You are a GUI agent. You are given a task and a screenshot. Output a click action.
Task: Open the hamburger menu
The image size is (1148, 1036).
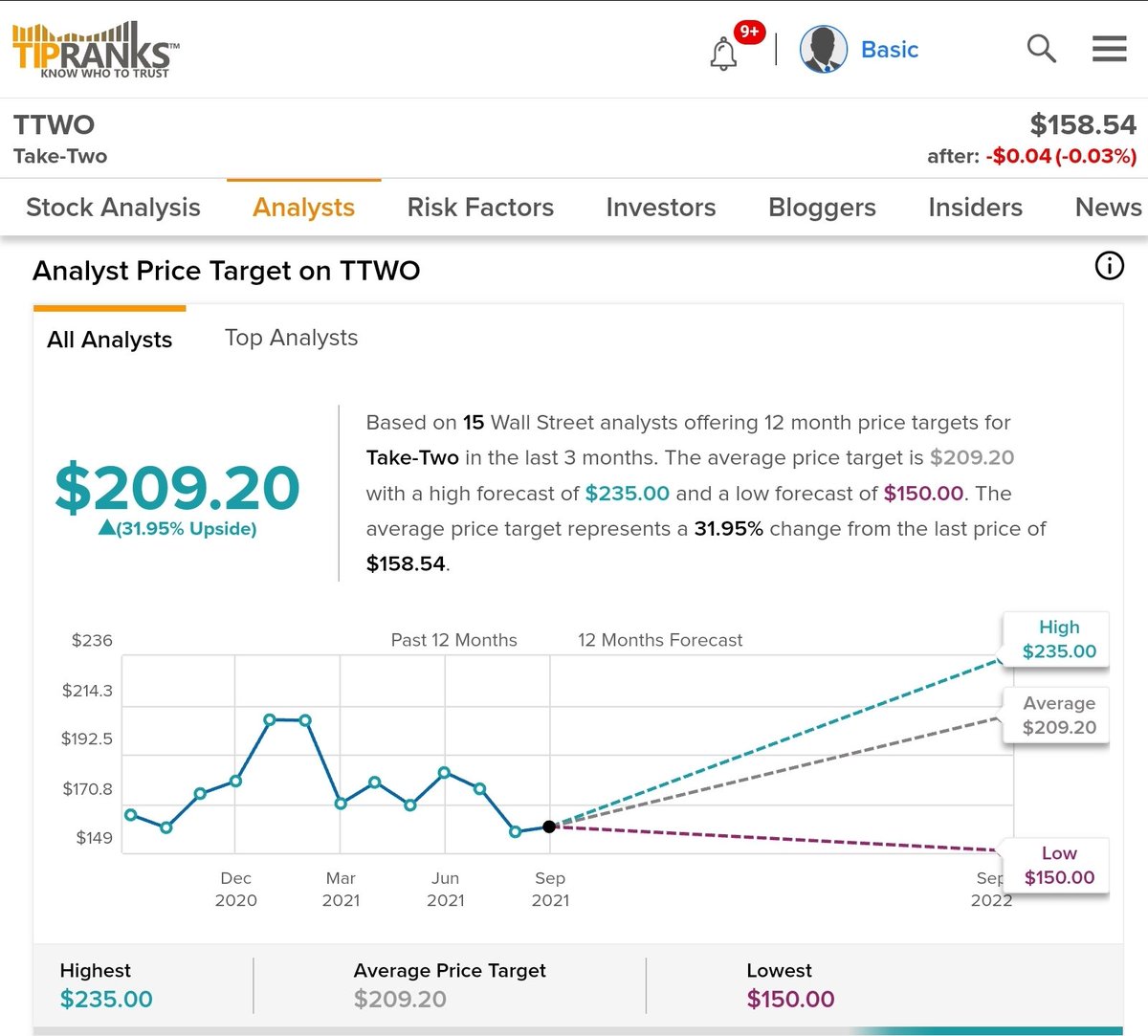(x=1110, y=49)
